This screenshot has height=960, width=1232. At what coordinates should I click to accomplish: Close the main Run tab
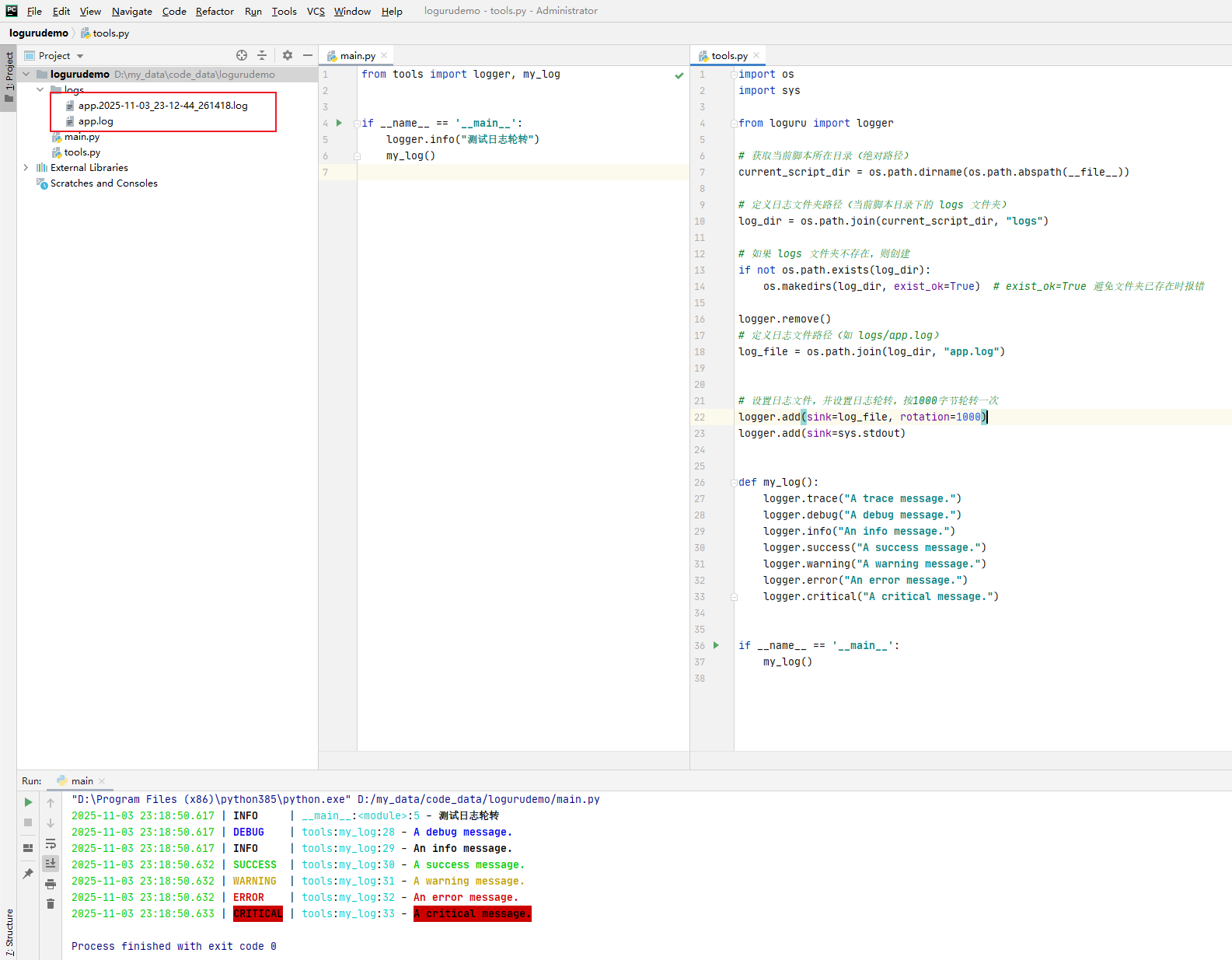point(102,781)
